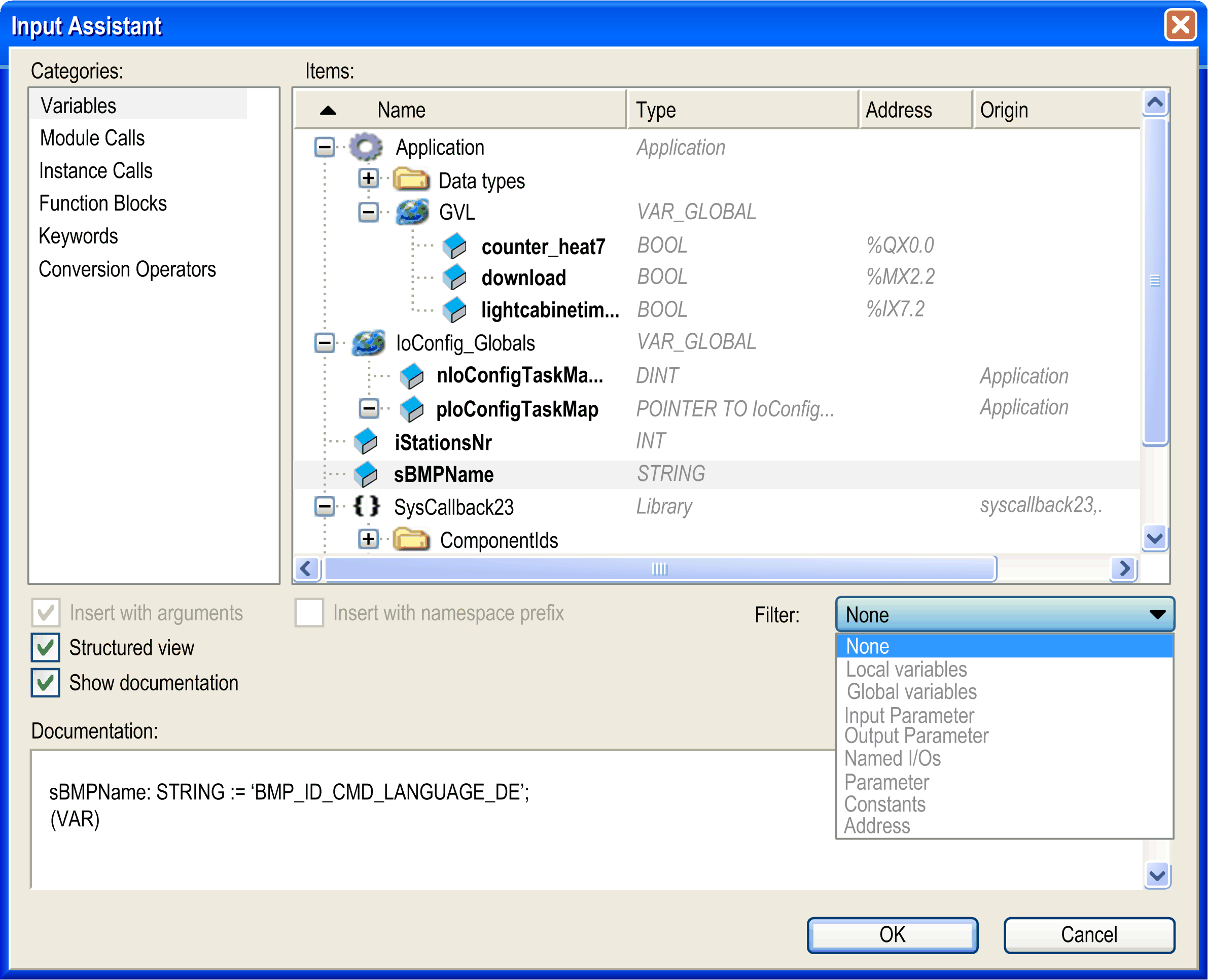
Task: Click the sBMPName variable cube icon
Action: (366, 474)
